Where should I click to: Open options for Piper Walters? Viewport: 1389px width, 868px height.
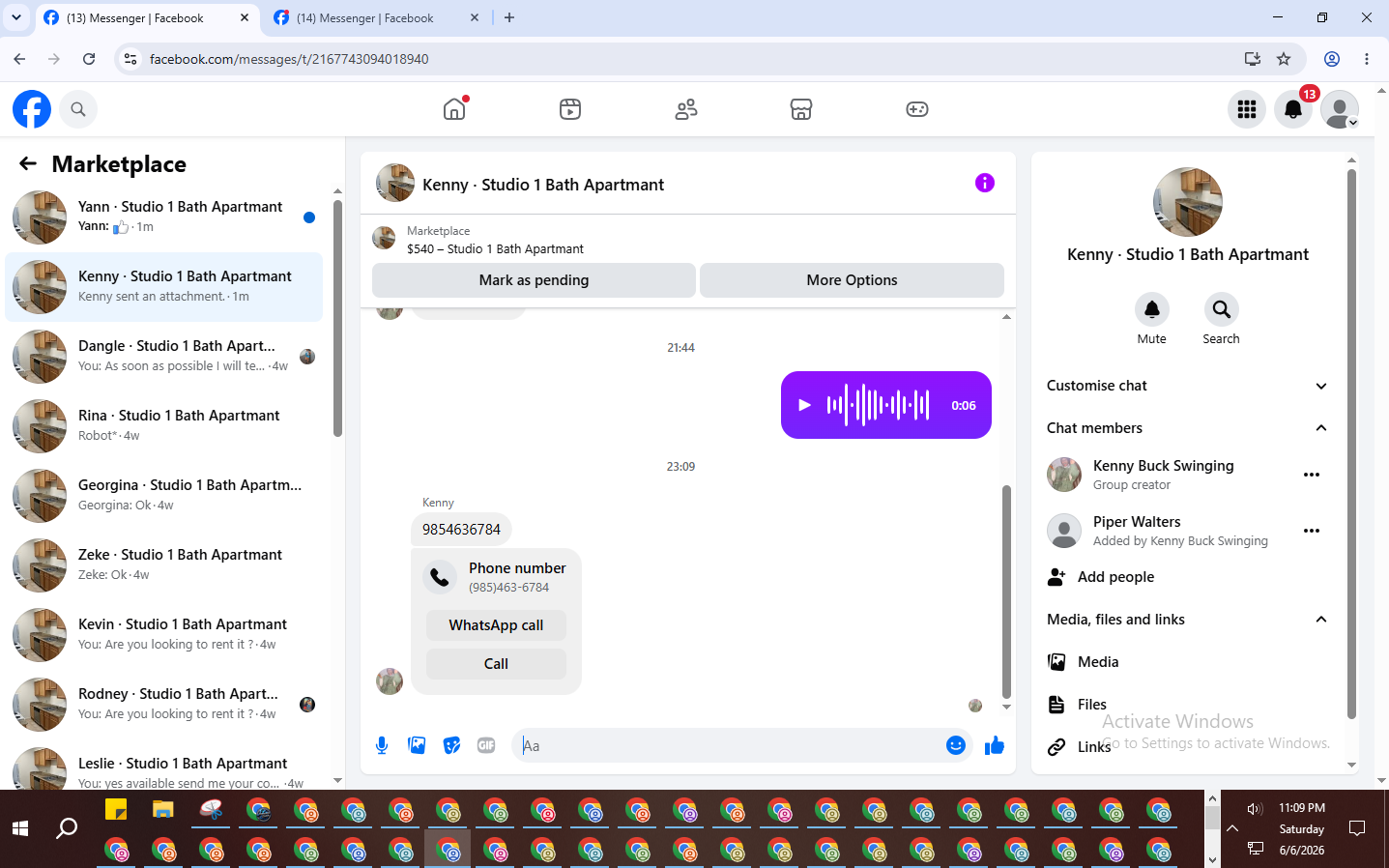[1312, 531]
